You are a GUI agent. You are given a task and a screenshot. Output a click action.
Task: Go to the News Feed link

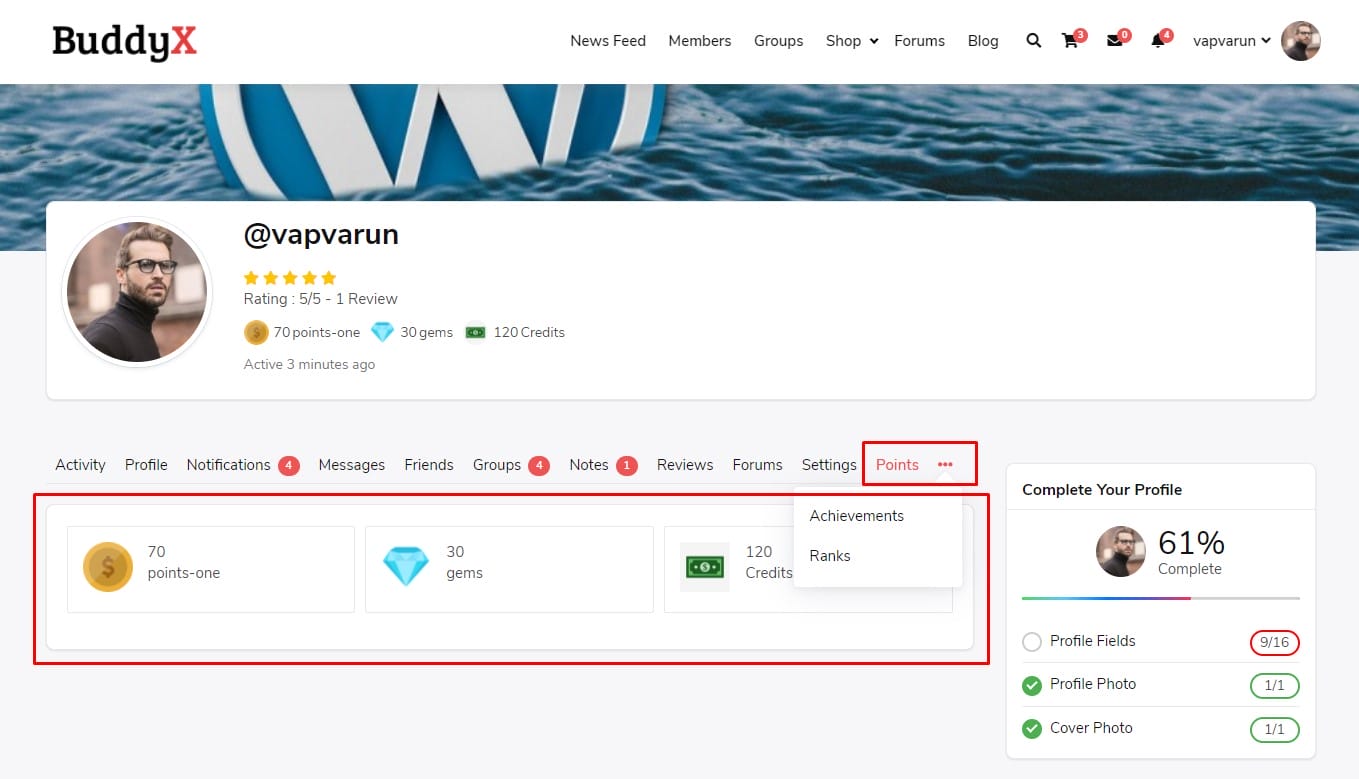607,41
